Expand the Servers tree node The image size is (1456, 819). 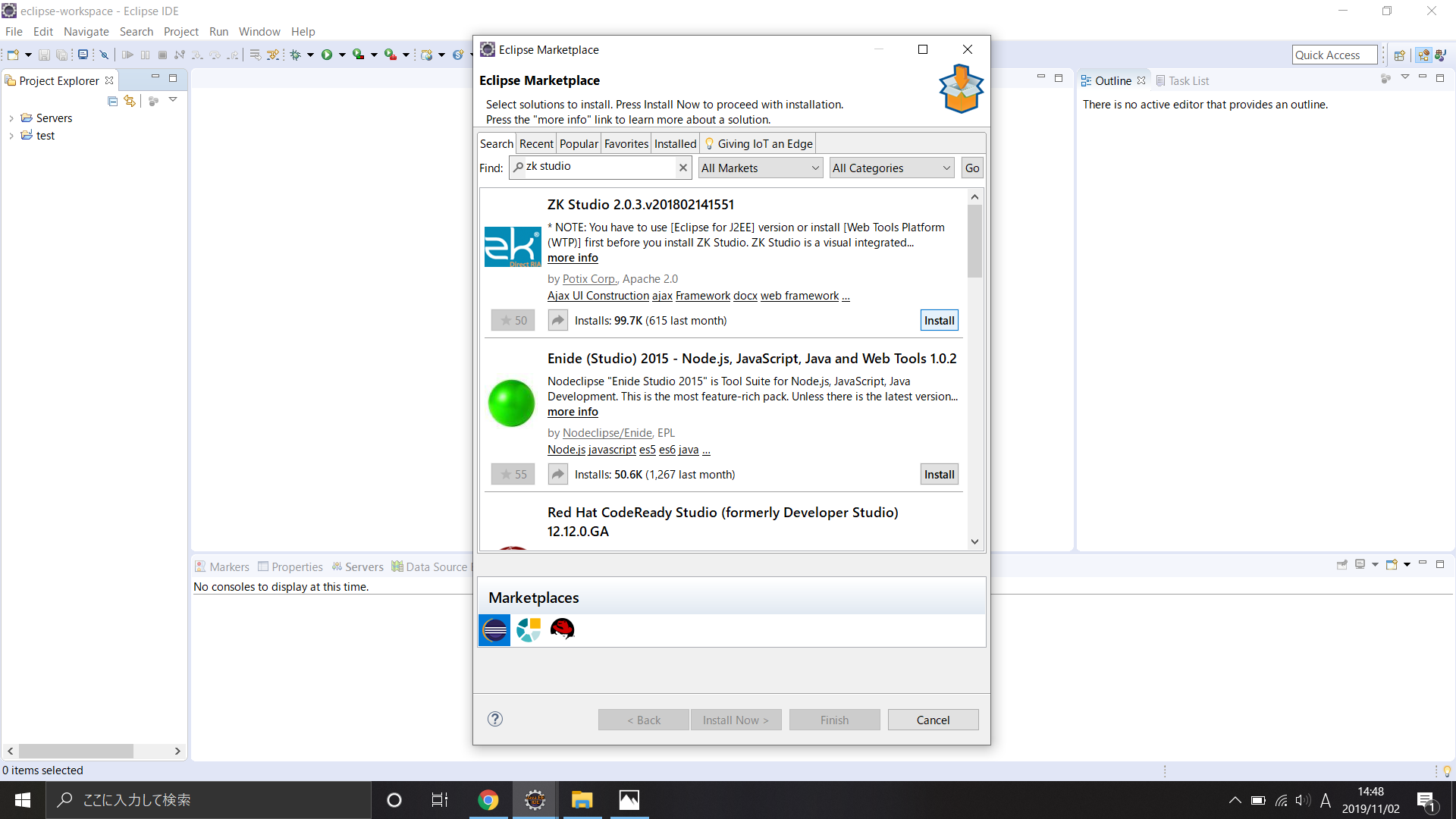click(11, 118)
